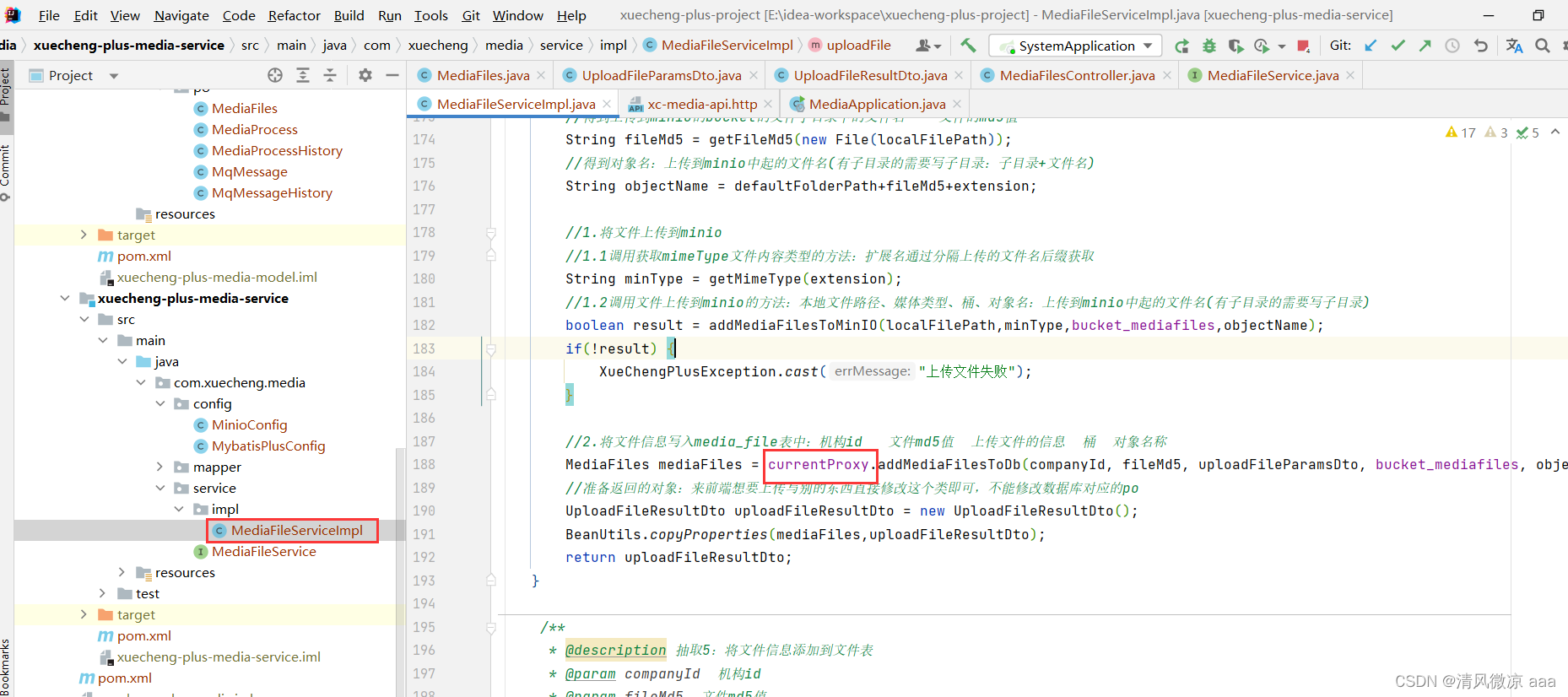This screenshot has height=697, width=1568.
Task: Open the Project panel gear options
Action: point(365,75)
